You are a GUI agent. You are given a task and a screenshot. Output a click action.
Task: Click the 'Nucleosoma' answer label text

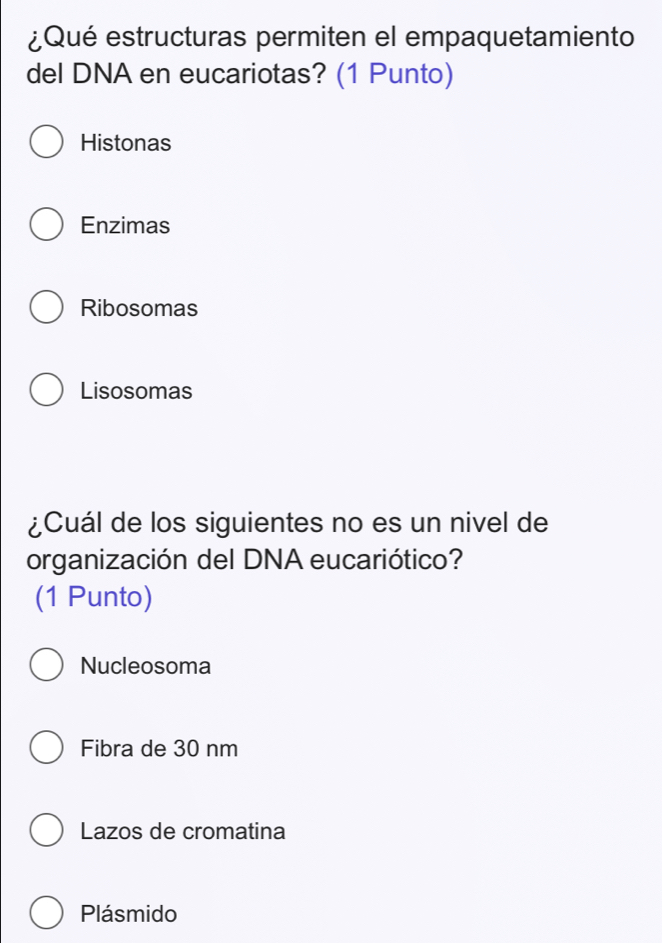pyautogui.click(x=147, y=666)
